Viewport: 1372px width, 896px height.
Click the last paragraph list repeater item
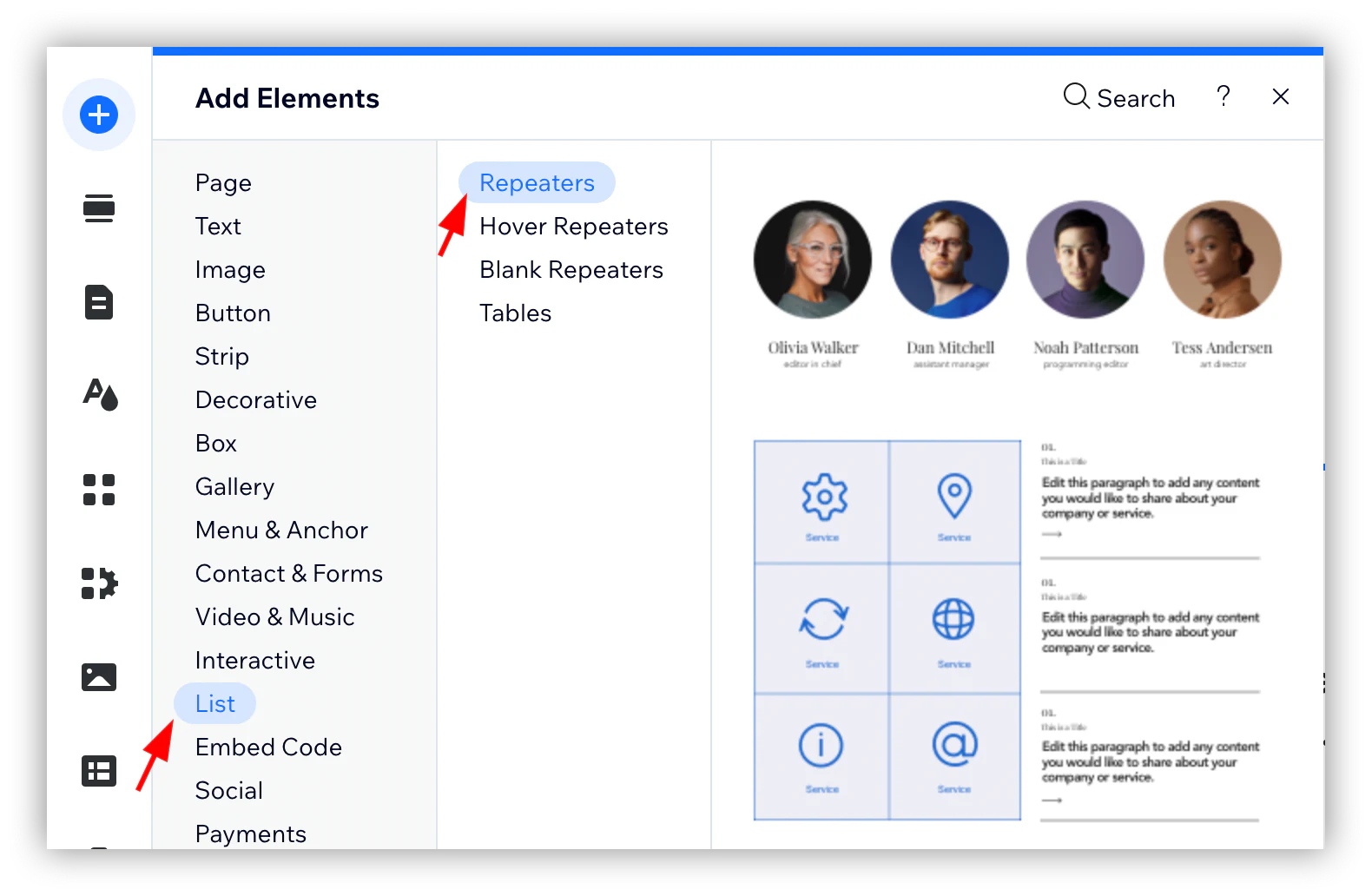tap(1150, 763)
